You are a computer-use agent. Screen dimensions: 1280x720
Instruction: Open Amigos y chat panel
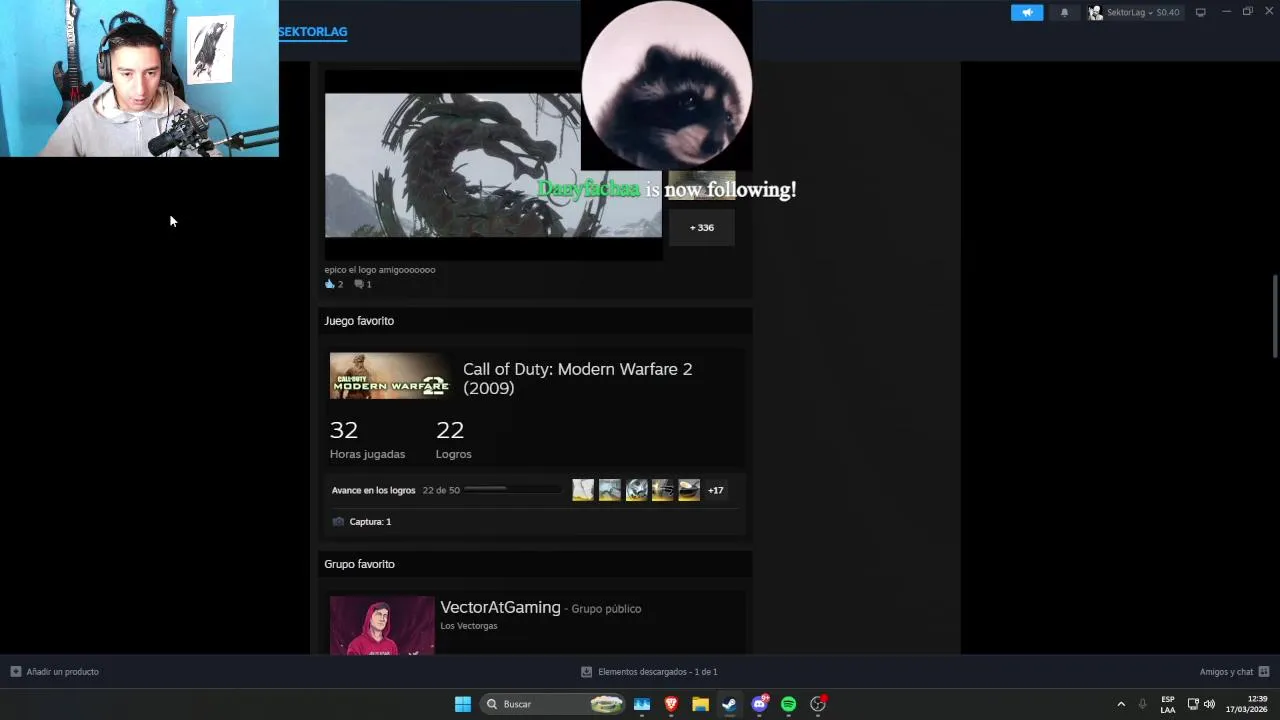click(x=1234, y=671)
